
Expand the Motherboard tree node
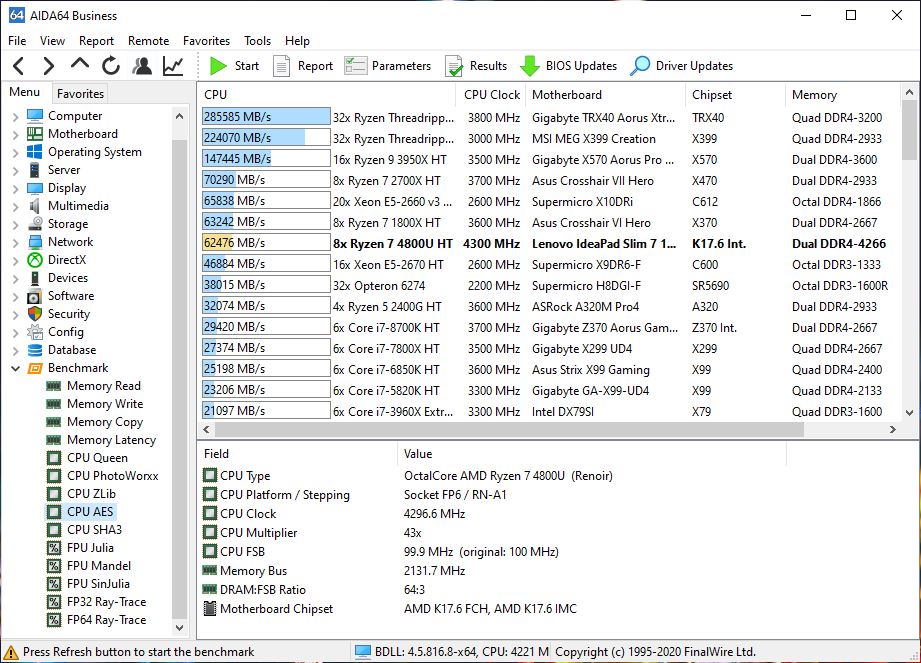[x=15, y=134]
